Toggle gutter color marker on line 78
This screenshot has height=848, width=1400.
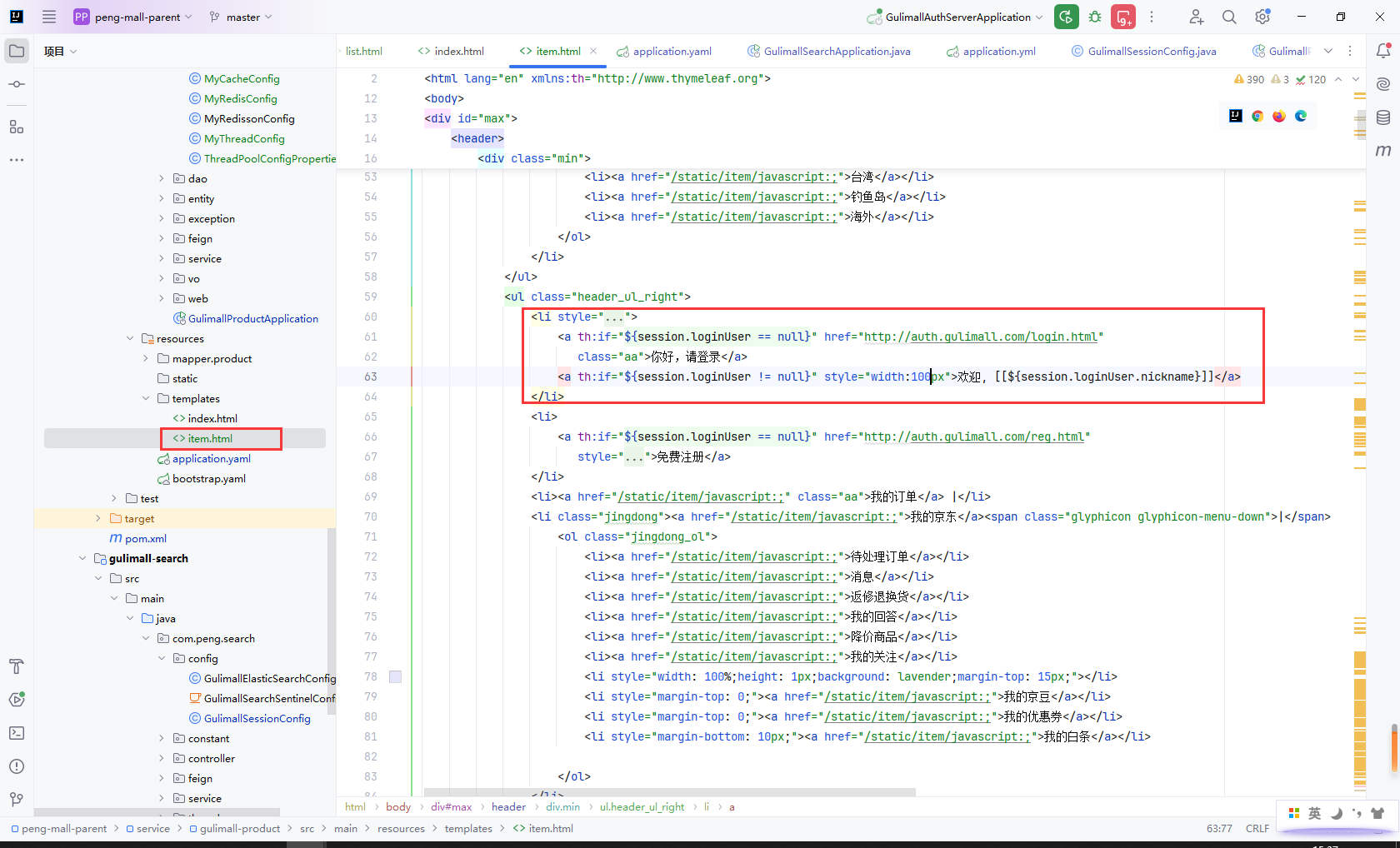[x=396, y=677]
